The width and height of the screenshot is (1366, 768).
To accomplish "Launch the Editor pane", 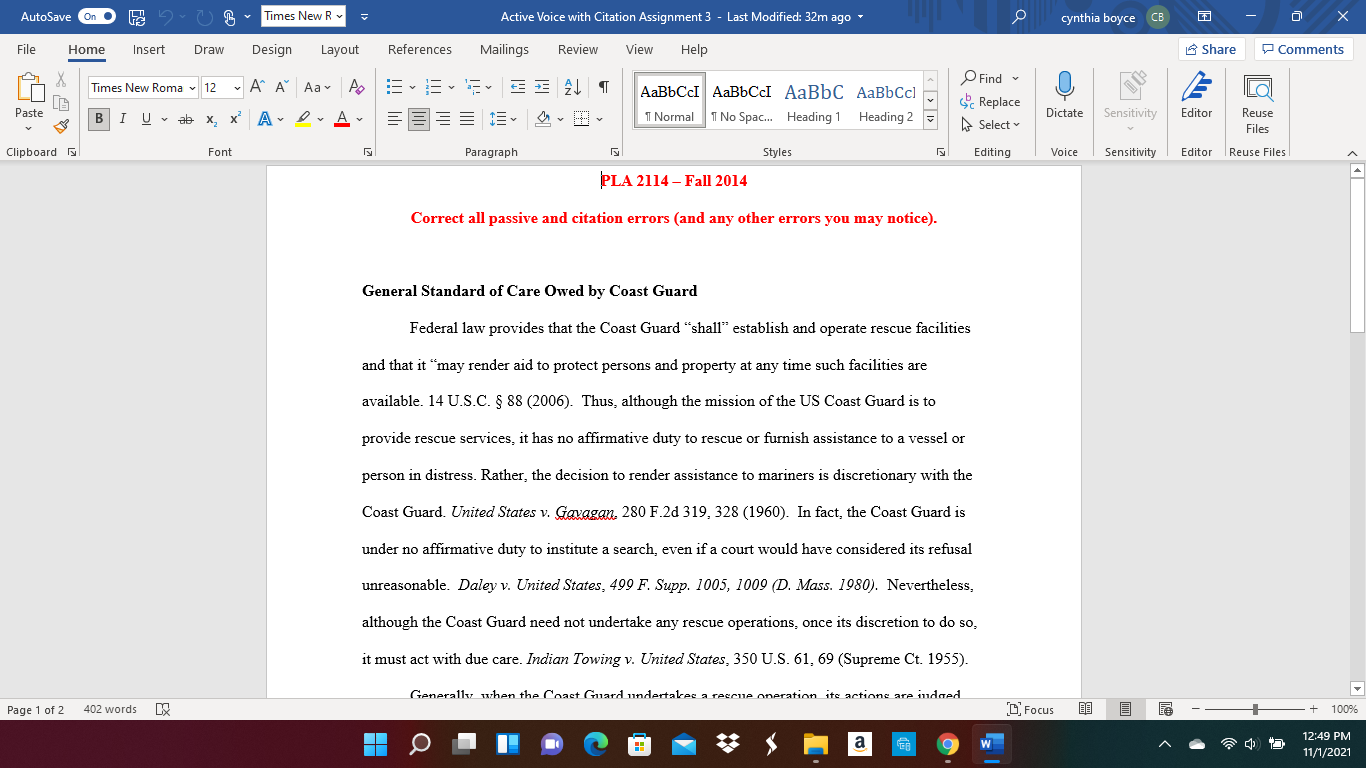I will coord(1196,97).
